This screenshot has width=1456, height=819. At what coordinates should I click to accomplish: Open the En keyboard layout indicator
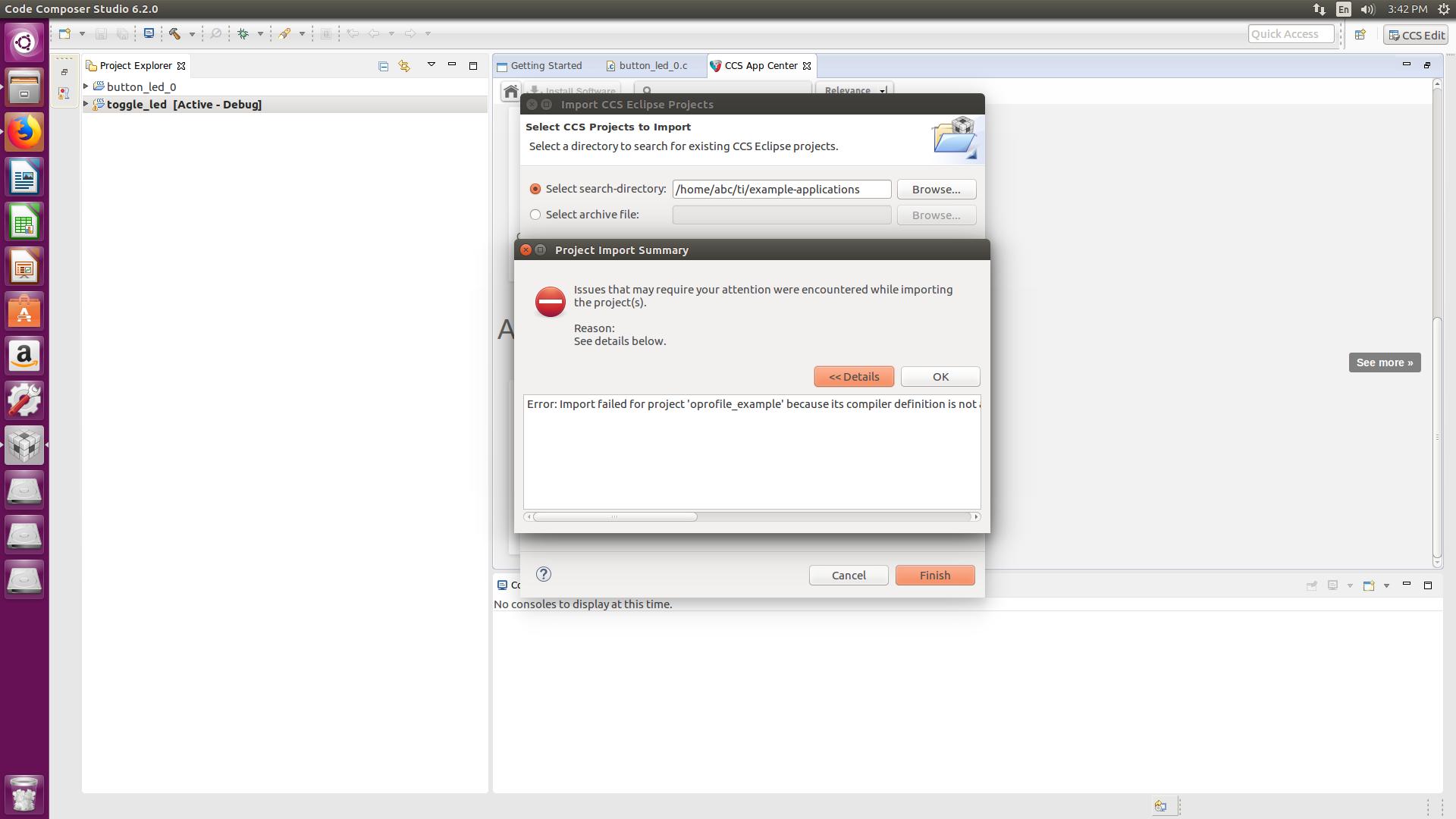point(1344,9)
